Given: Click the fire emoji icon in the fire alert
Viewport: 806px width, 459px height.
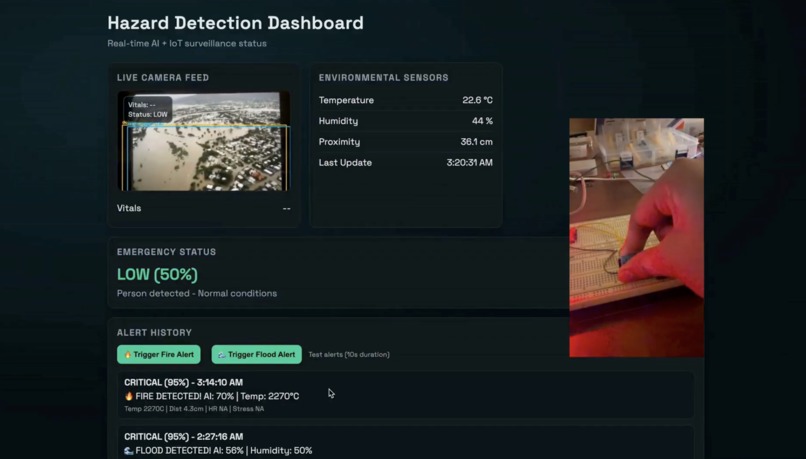Looking at the screenshot, I should [129, 396].
